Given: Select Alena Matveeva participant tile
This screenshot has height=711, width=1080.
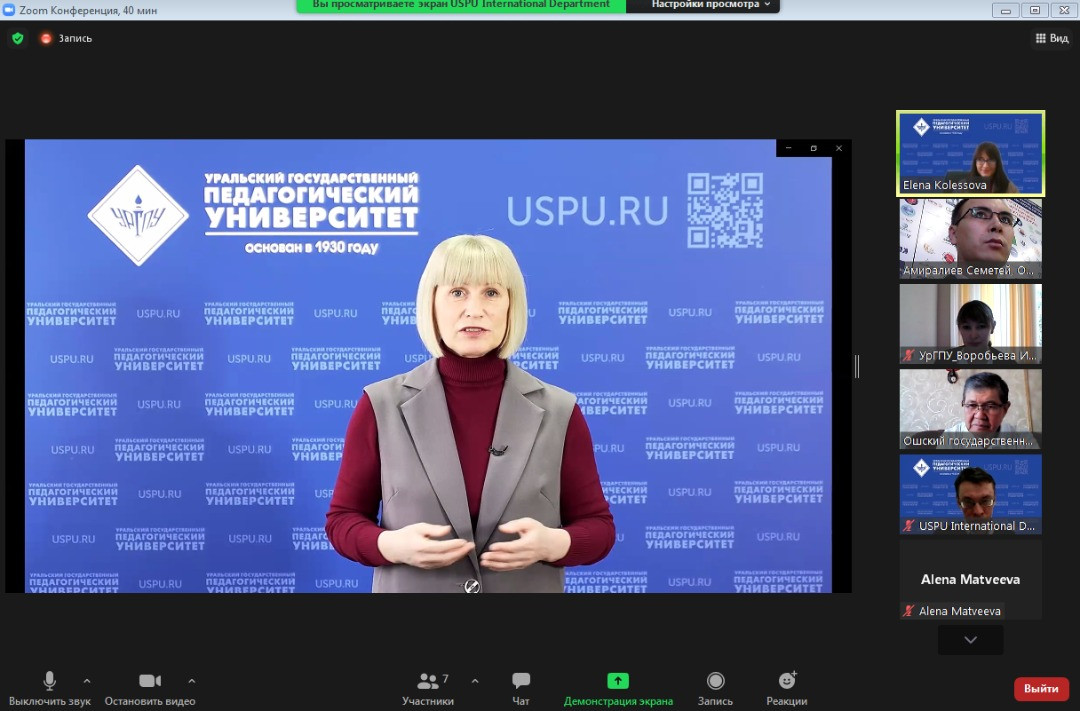Looking at the screenshot, I should pos(970,580).
